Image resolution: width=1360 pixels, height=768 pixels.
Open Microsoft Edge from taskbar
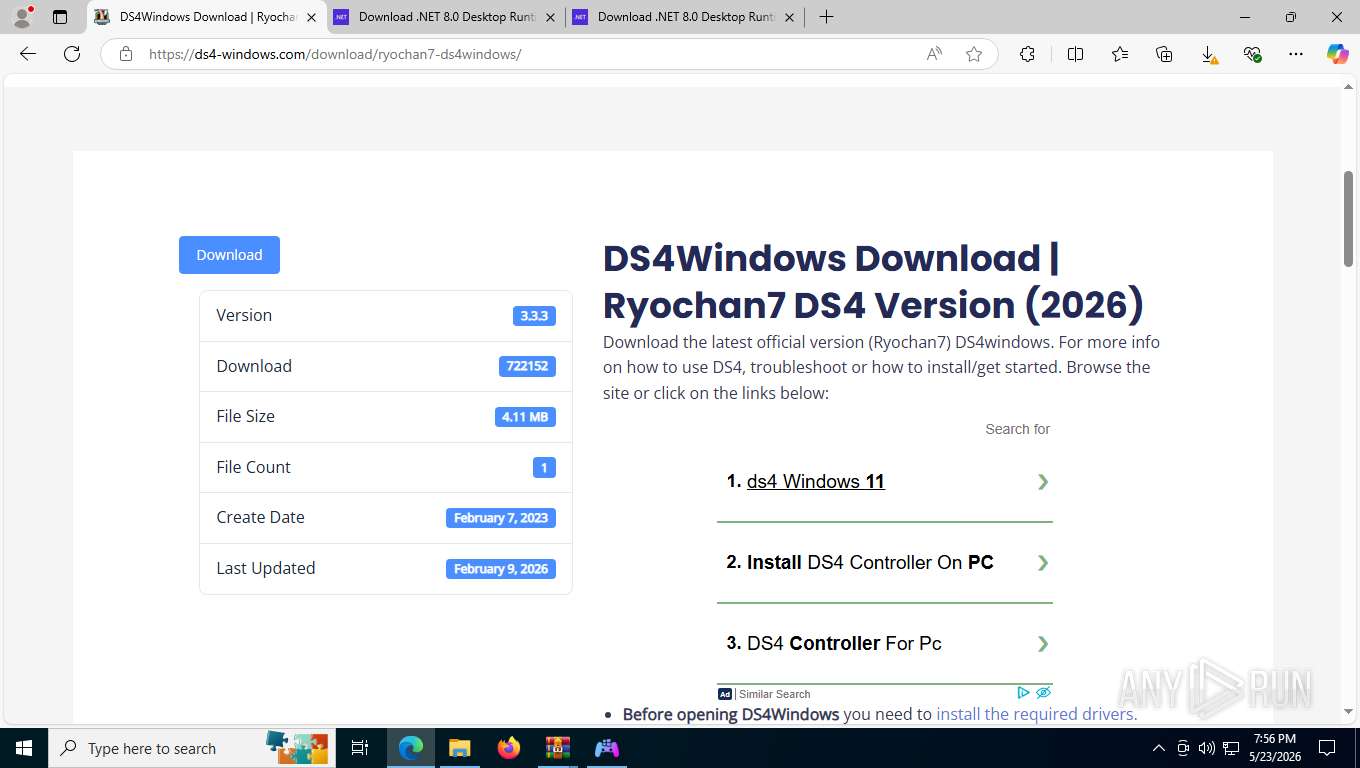(x=411, y=748)
